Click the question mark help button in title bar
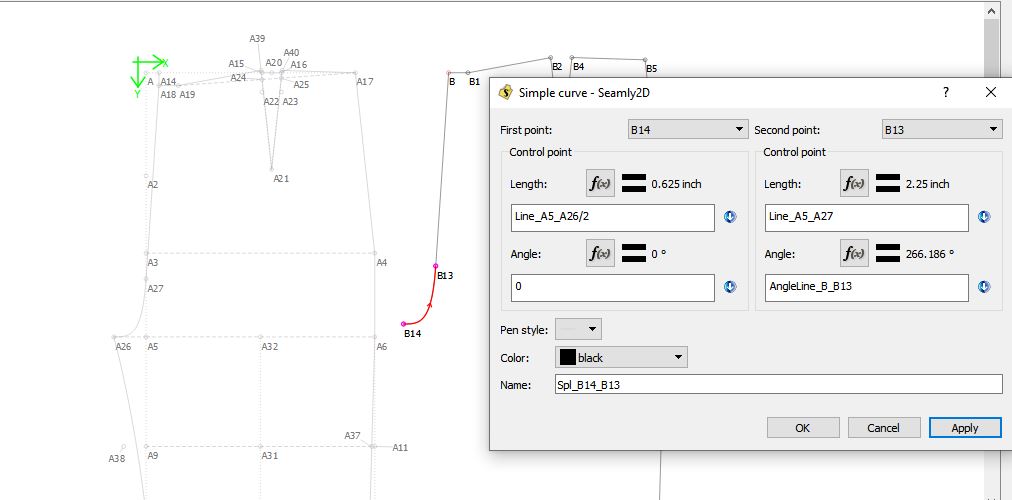 point(946,92)
